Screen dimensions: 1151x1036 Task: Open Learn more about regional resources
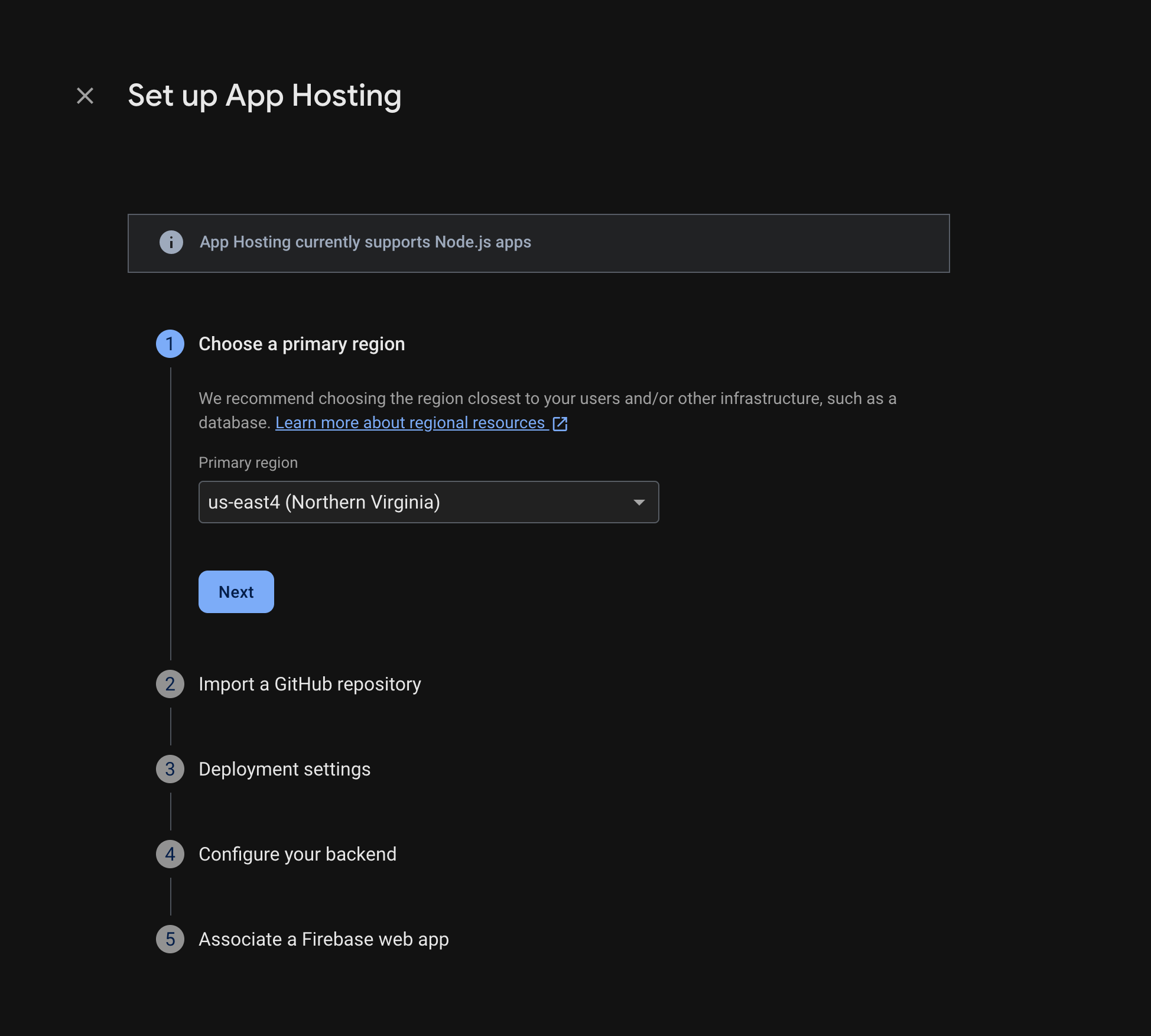[411, 422]
